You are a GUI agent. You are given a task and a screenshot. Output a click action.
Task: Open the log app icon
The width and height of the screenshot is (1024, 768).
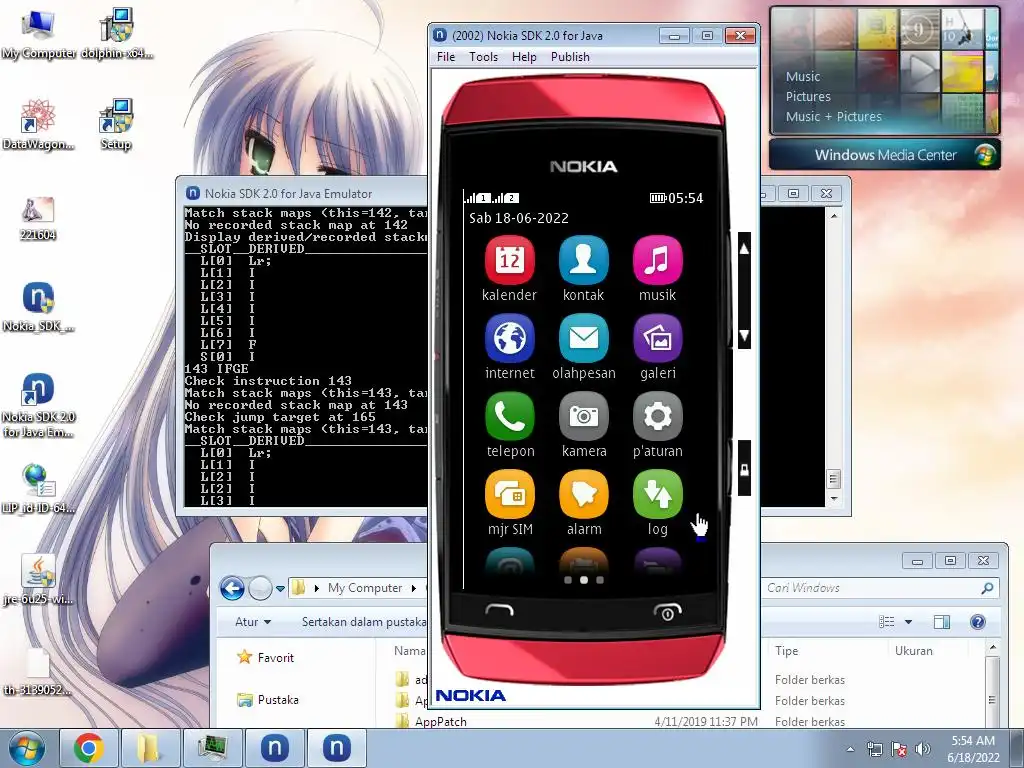658,494
